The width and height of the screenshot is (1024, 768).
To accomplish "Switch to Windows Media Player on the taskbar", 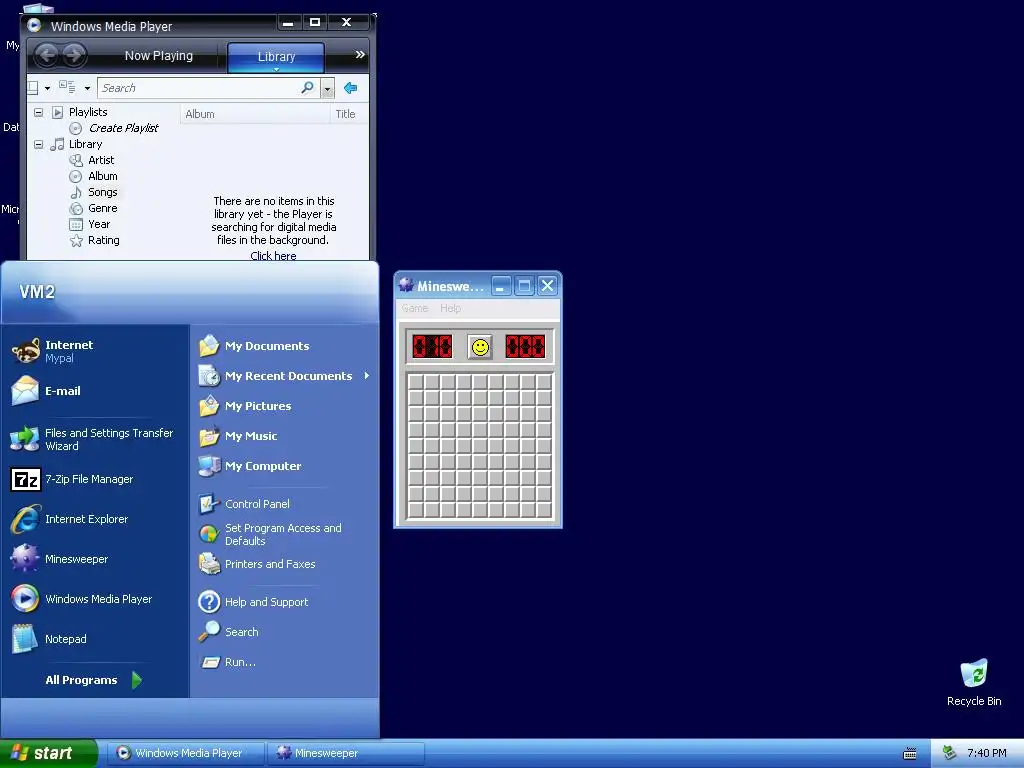I will point(187,753).
